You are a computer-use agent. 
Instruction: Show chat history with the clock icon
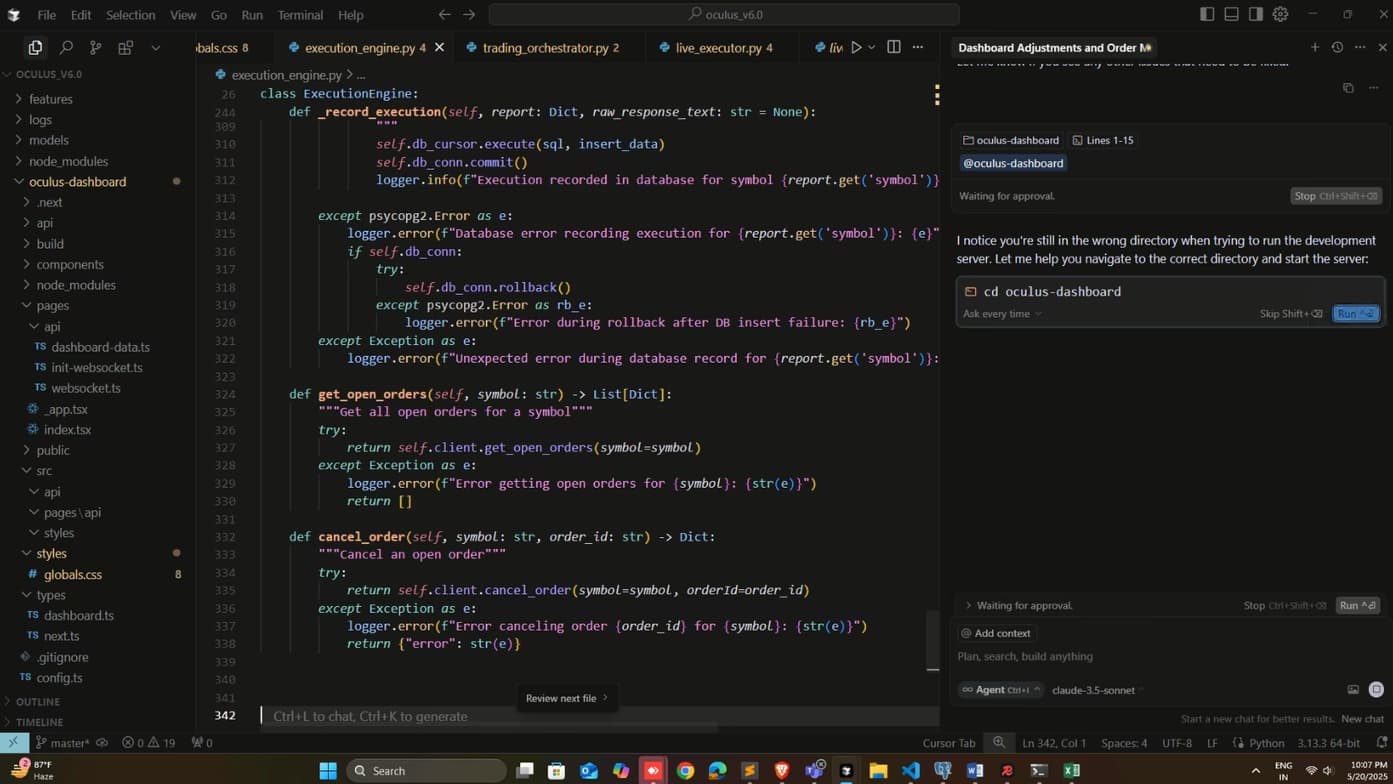[x=1337, y=47]
